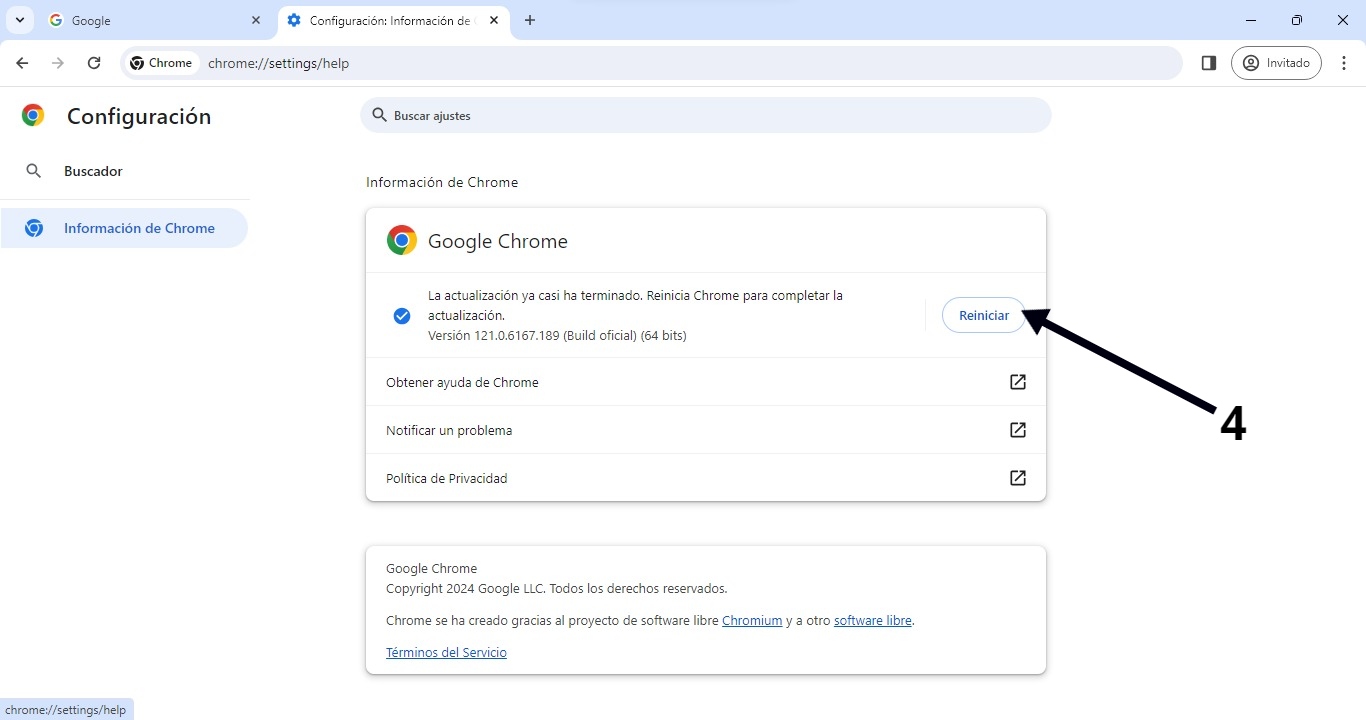
Task: Open Política de Privacidad
Action: tap(706, 478)
